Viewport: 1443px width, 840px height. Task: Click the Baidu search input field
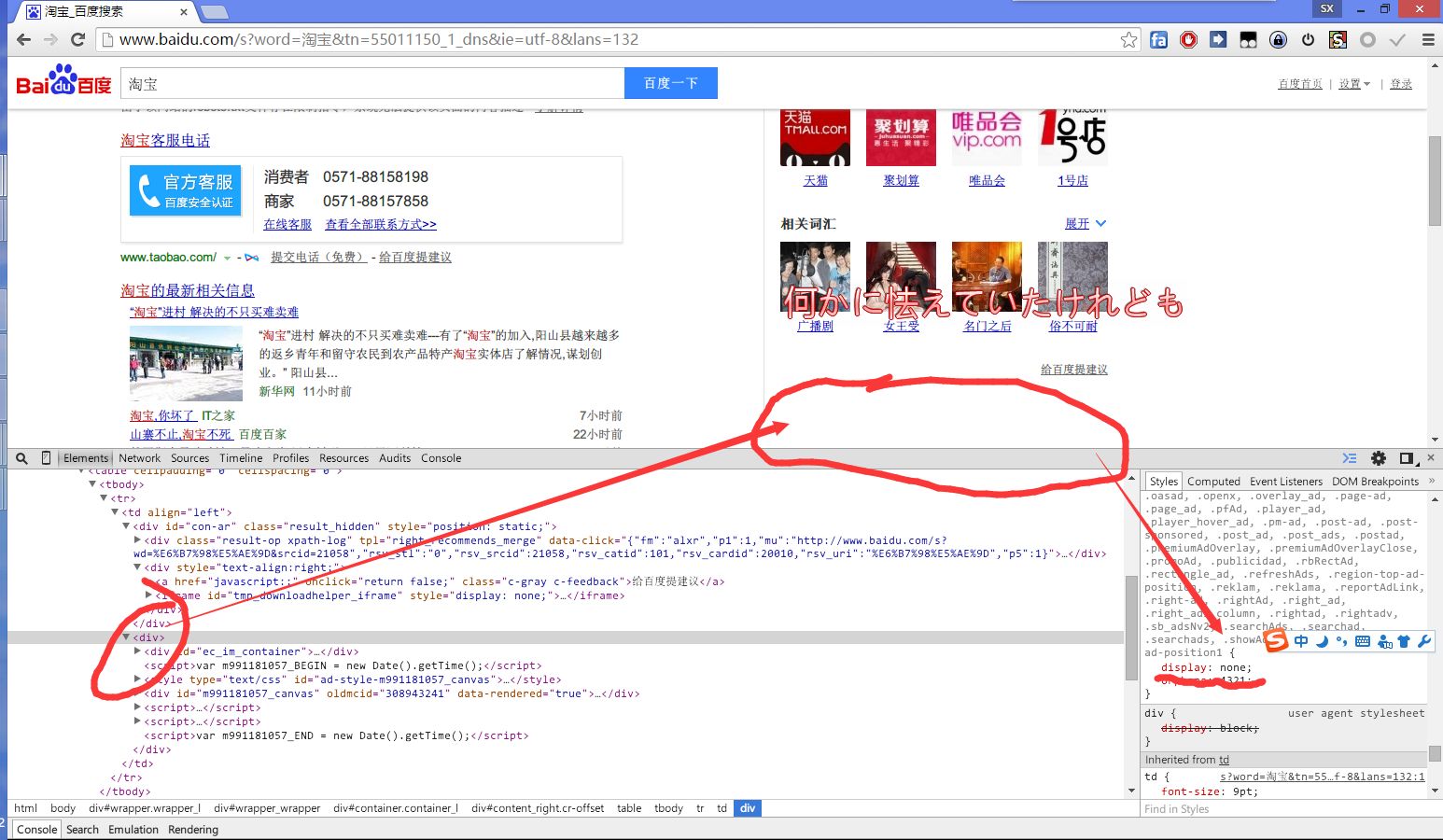[x=371, y=83]
